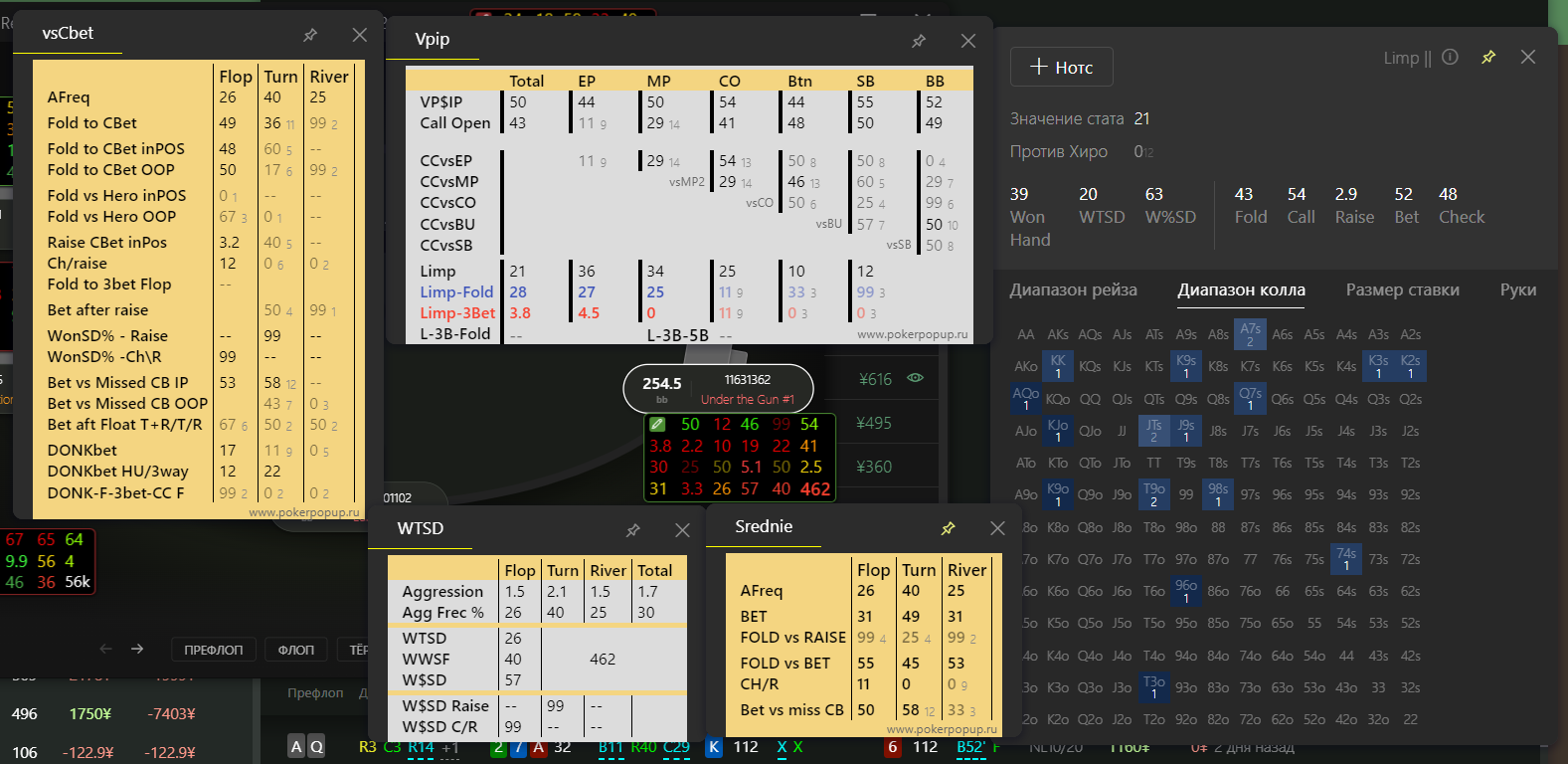Click the WWSF row label in WTSD

pyautogui.click(x=426, y=659)
